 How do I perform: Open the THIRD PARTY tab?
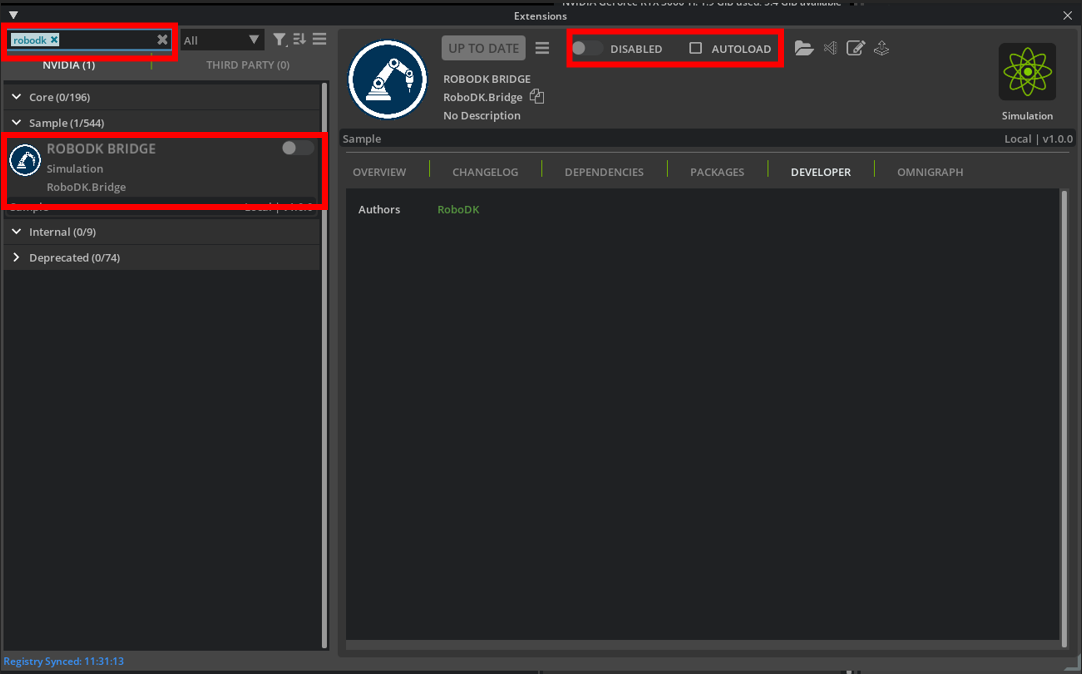tap(247, 64)
